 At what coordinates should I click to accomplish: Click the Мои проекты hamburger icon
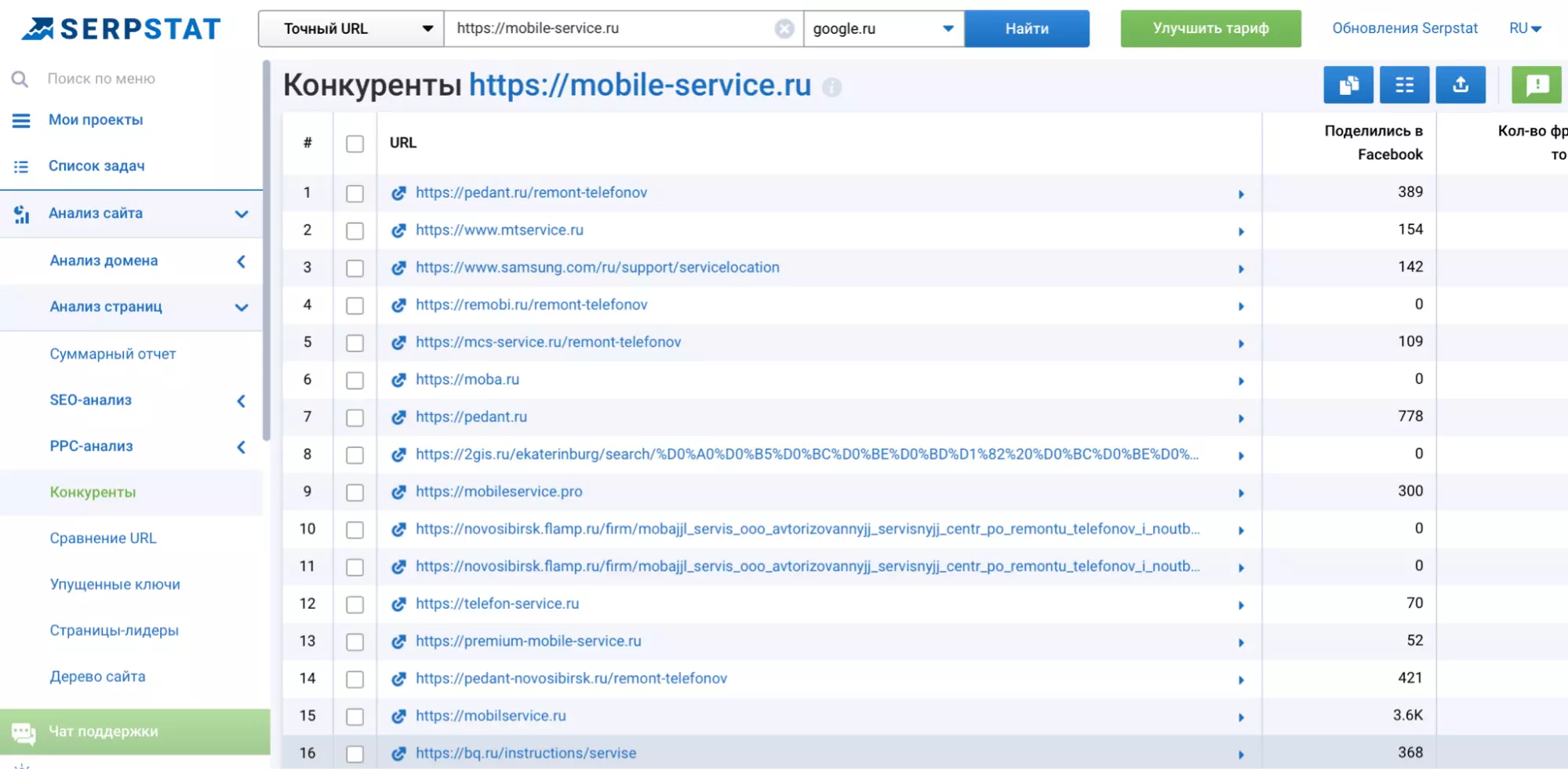coord(21,121)
